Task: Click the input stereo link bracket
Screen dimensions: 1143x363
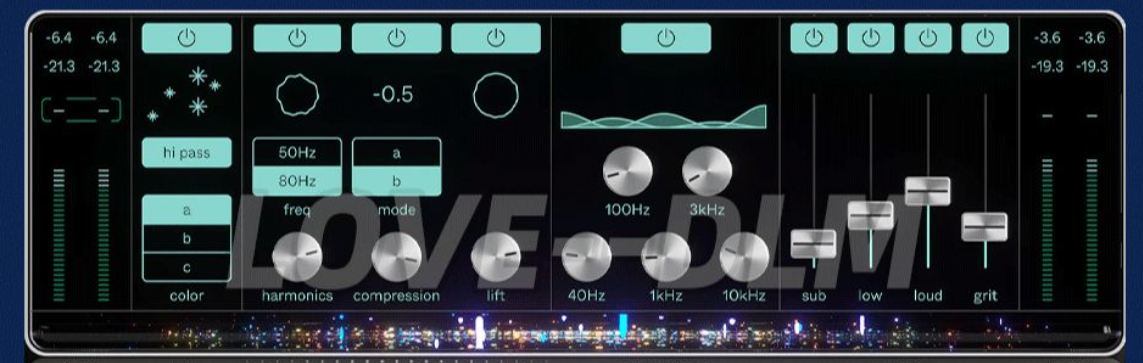Action: point(82,110)
